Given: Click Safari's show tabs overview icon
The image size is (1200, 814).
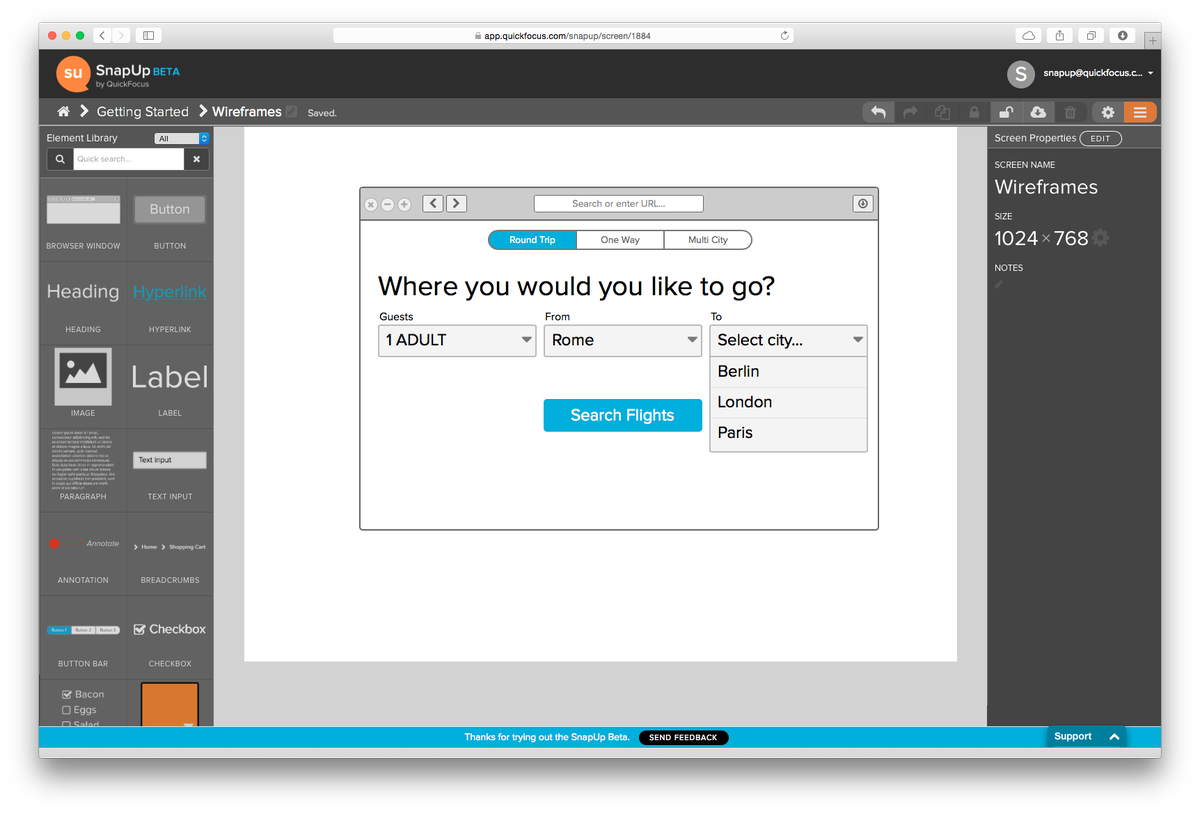Looking at the screenshot, I should pyautogui.click(x=1091, y=35).
